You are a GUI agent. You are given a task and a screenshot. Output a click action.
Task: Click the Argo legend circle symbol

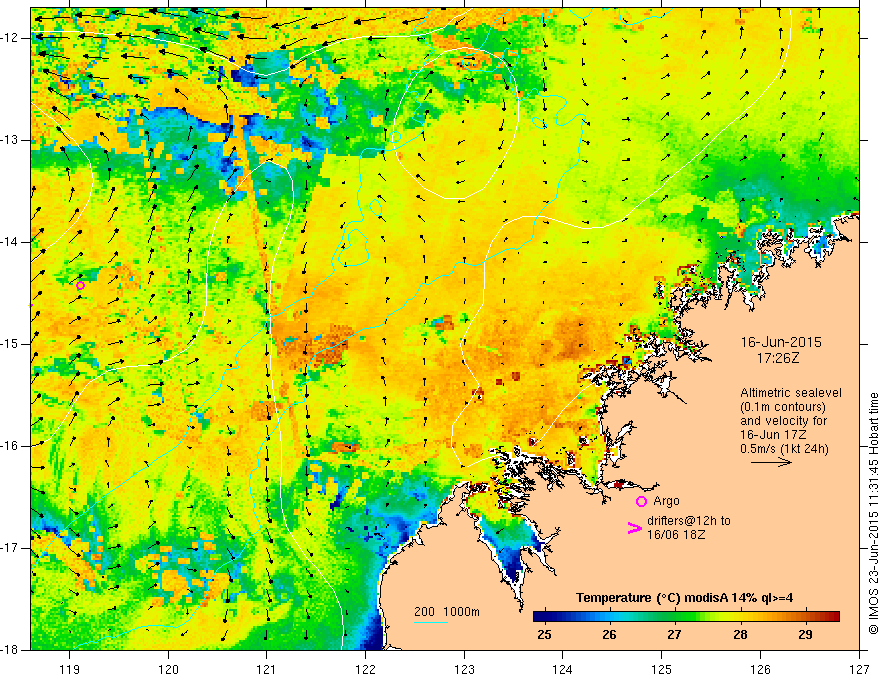coord(641,501)
